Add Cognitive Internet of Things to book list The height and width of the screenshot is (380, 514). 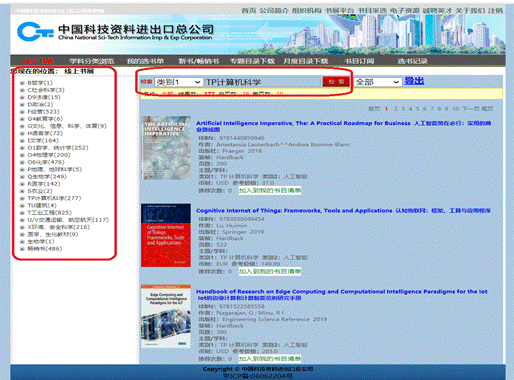(x=270, y=272)
